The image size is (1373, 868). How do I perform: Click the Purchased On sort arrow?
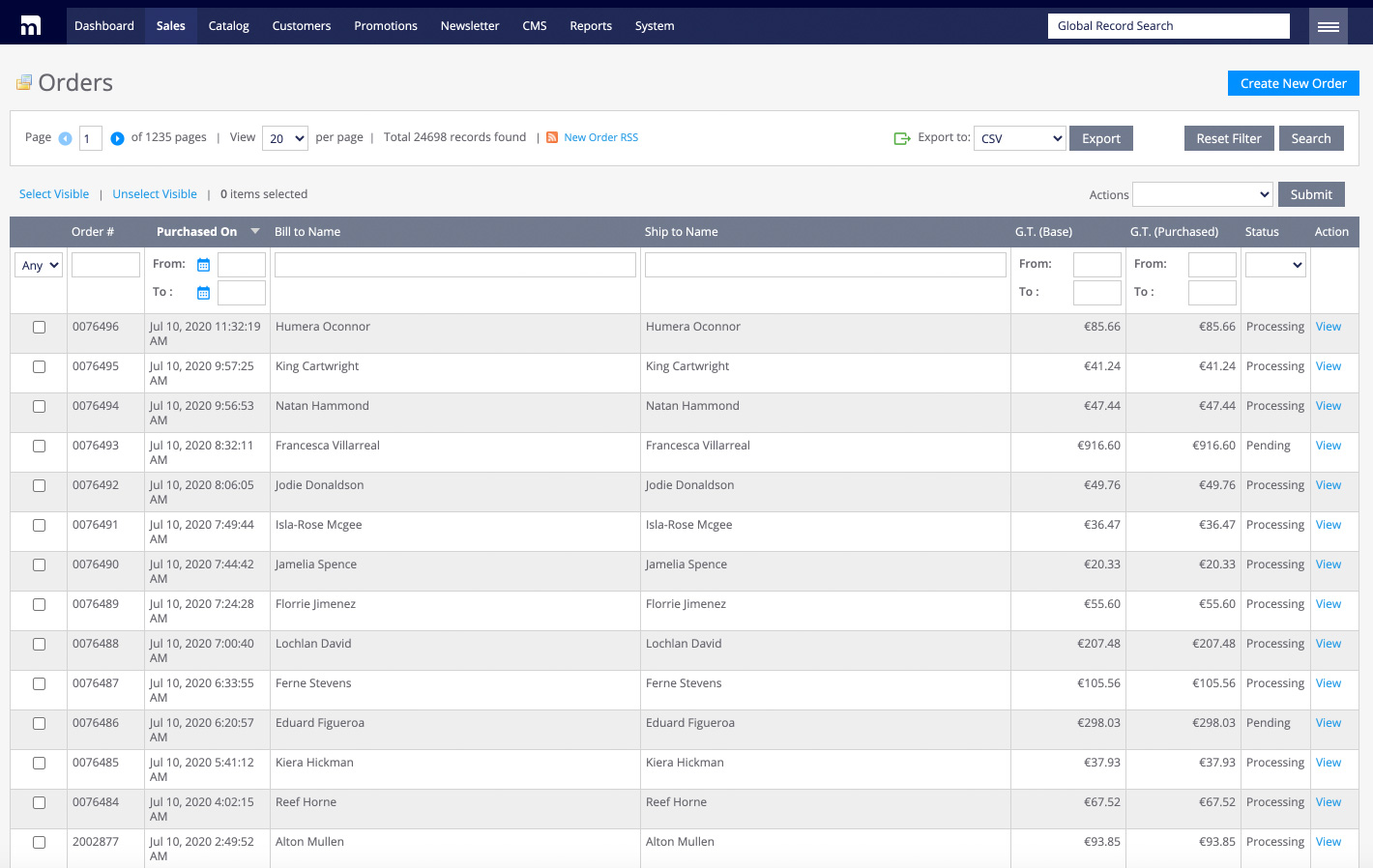coord(255,231)
